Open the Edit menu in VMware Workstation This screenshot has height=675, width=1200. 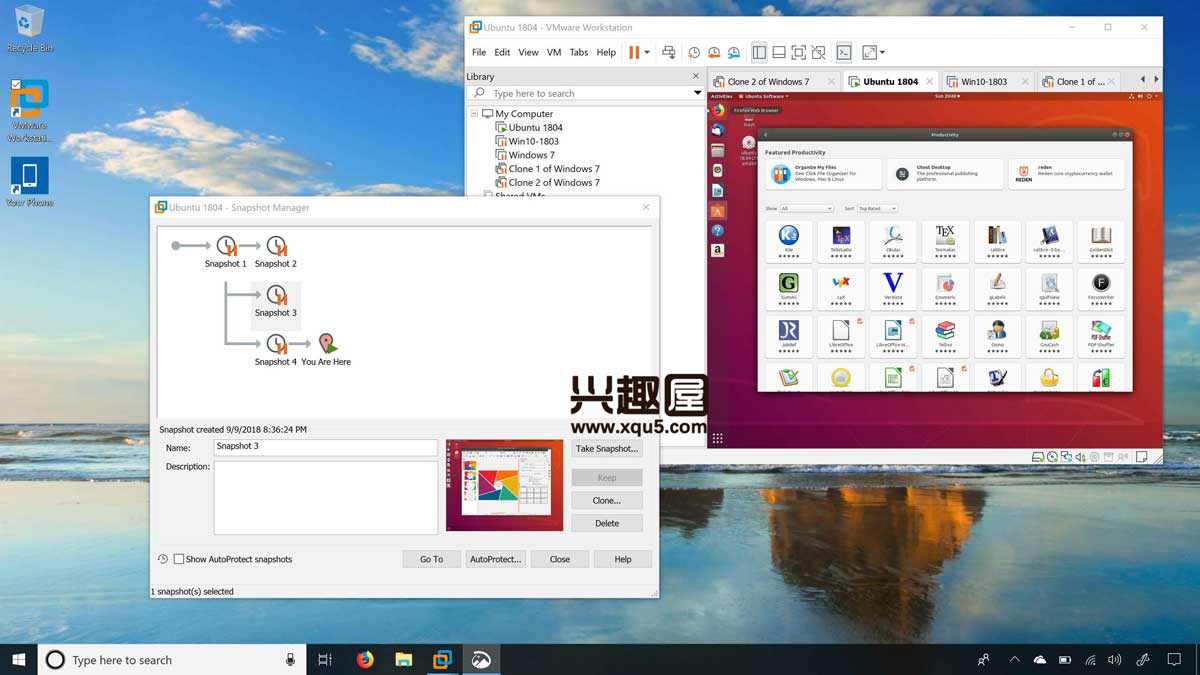pyautogui.click(x=502, y=52)
